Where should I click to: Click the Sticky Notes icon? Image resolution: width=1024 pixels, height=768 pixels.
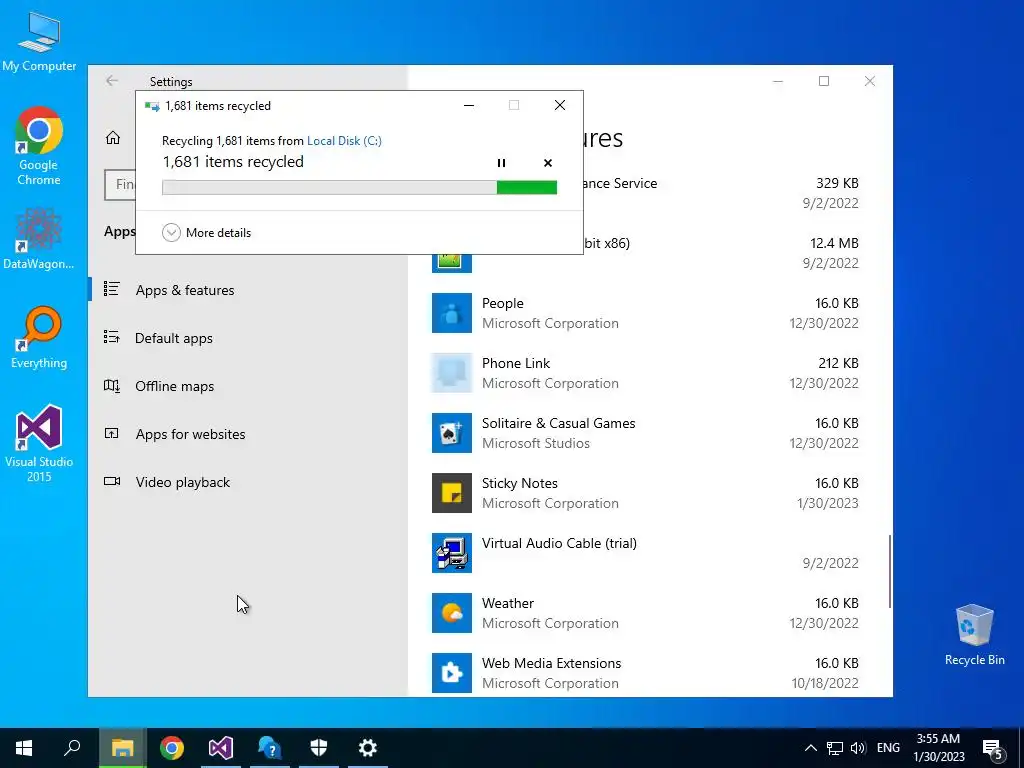tap(452, 493)
